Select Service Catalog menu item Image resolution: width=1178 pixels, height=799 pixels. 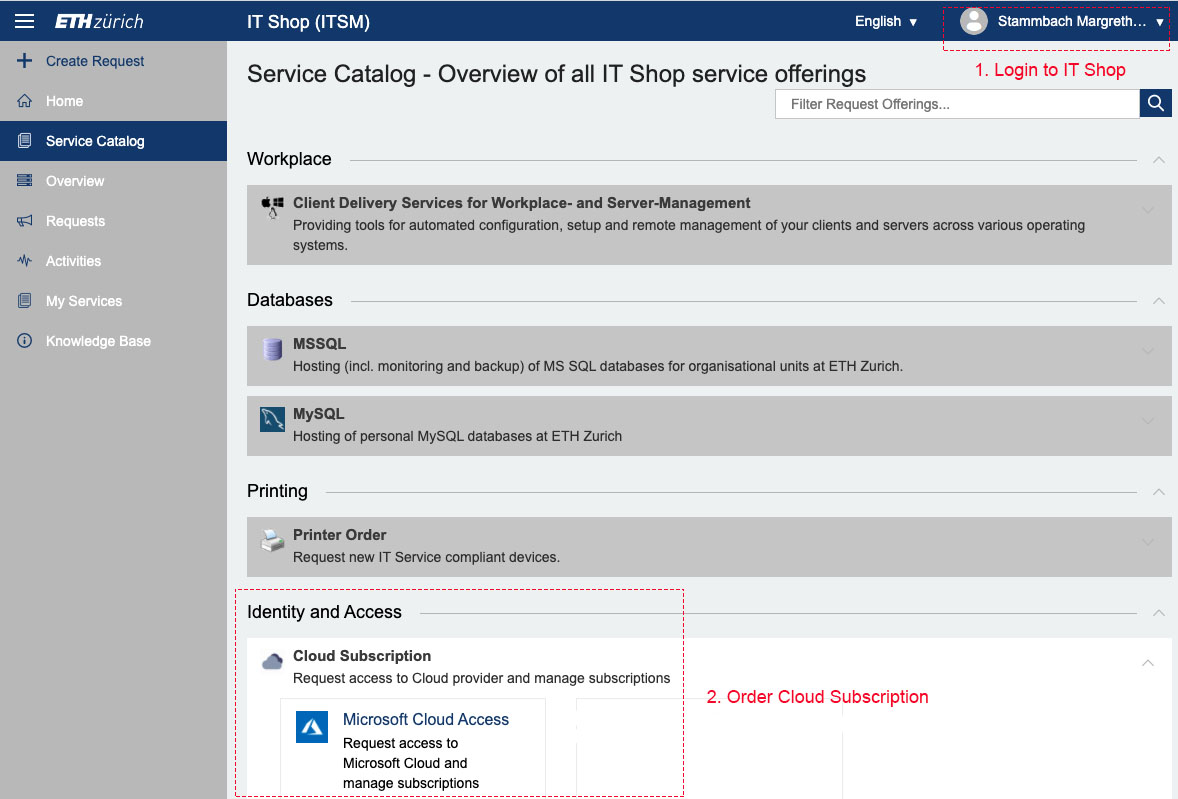(x=113, y=140)
